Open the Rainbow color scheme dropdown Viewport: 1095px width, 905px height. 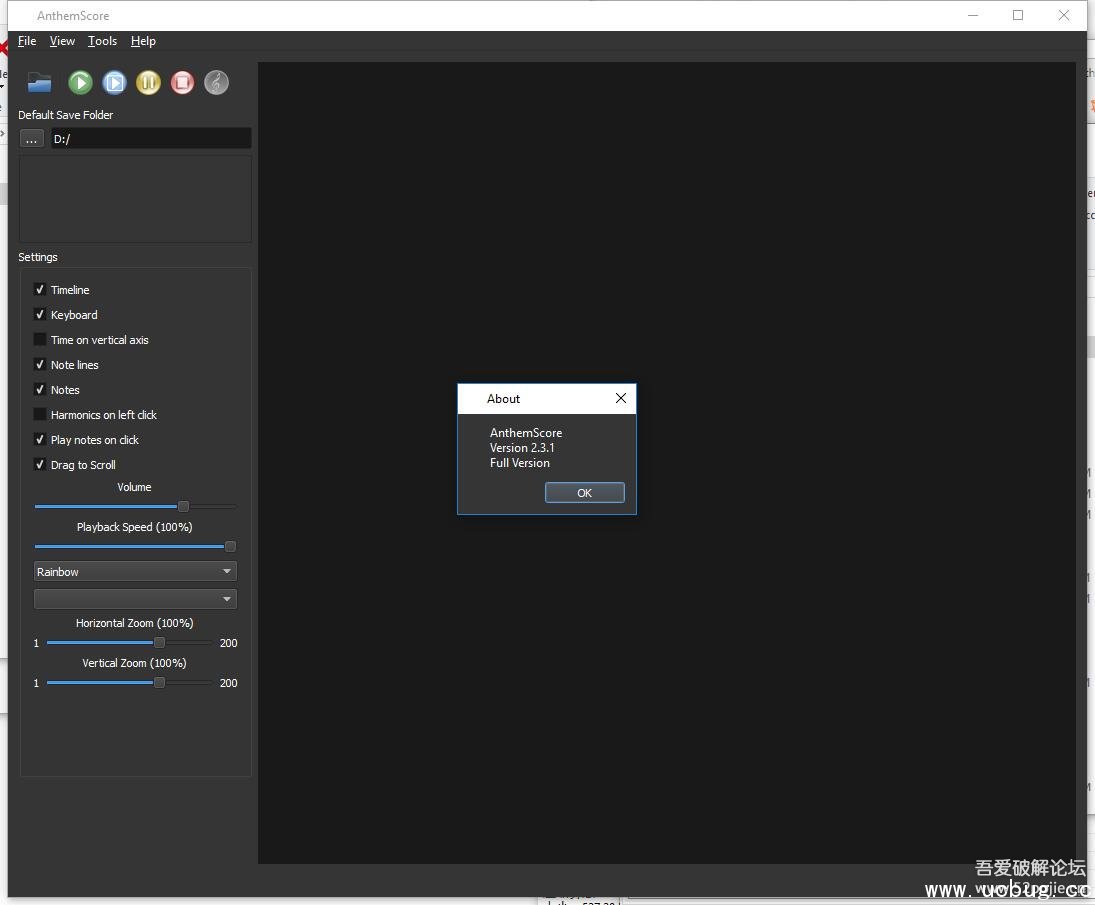point(135,572)
